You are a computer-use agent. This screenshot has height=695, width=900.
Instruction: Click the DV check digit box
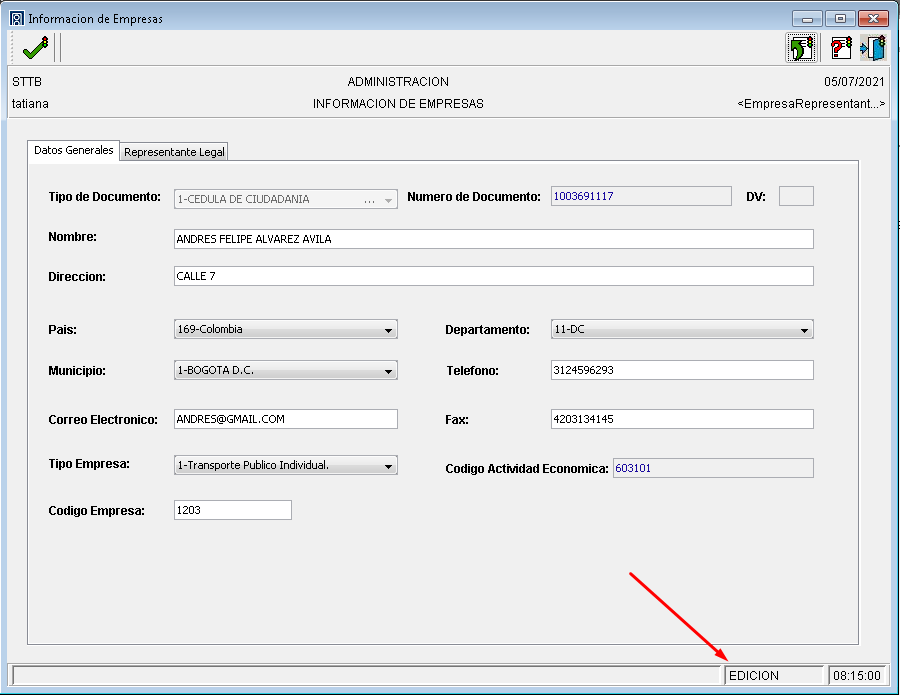tap(796, 197)
